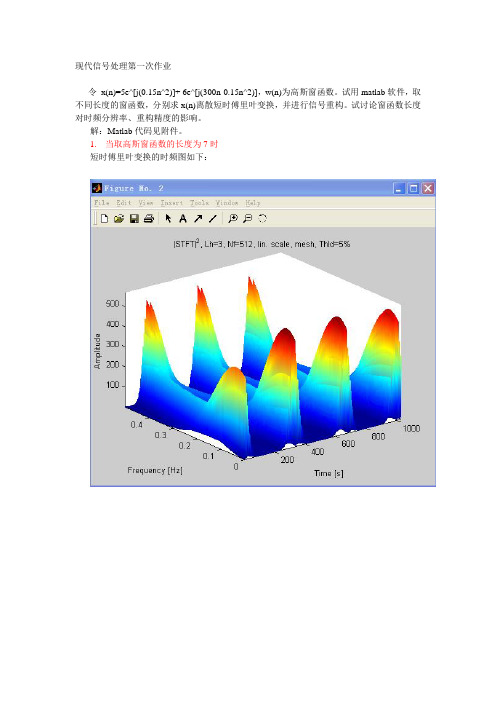Select the Insert Arrow tool
The image size is (496, 702).
198,218
